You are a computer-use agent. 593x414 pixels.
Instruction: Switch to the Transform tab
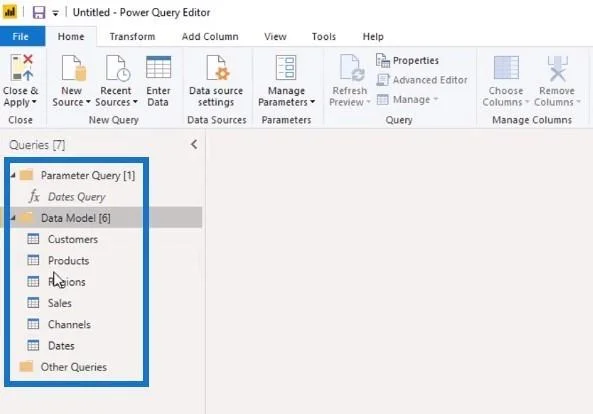coord(132,37)
